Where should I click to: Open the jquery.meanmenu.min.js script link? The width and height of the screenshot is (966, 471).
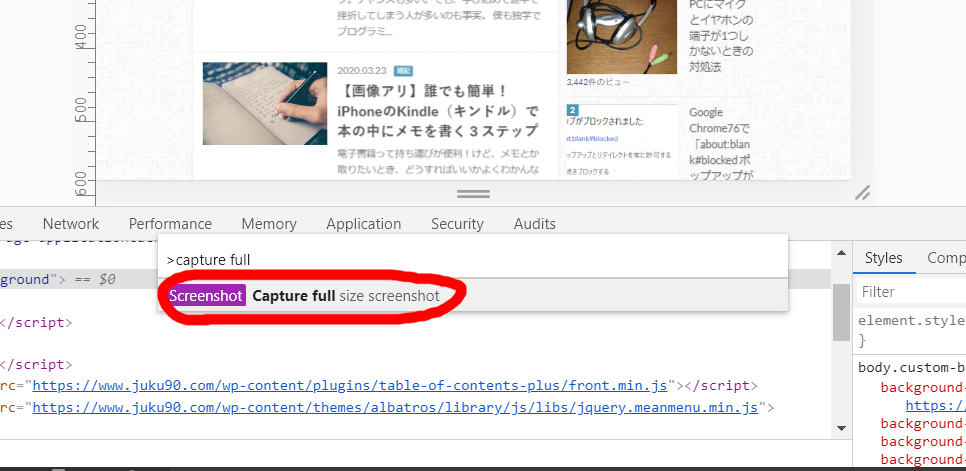point(395,408)
